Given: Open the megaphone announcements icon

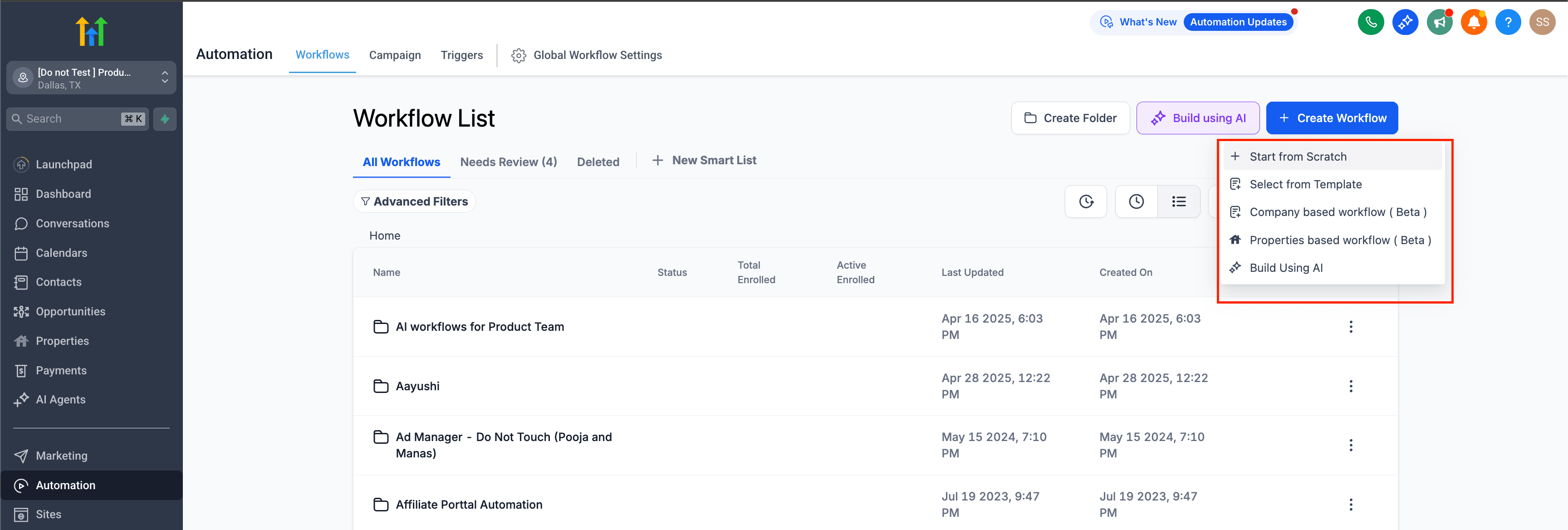Looking at the screenshot, I should click(x=1440, y=22).
